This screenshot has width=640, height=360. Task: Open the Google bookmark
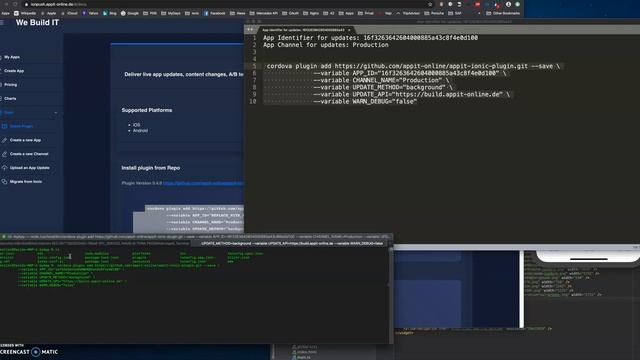(x=130, y=13)
